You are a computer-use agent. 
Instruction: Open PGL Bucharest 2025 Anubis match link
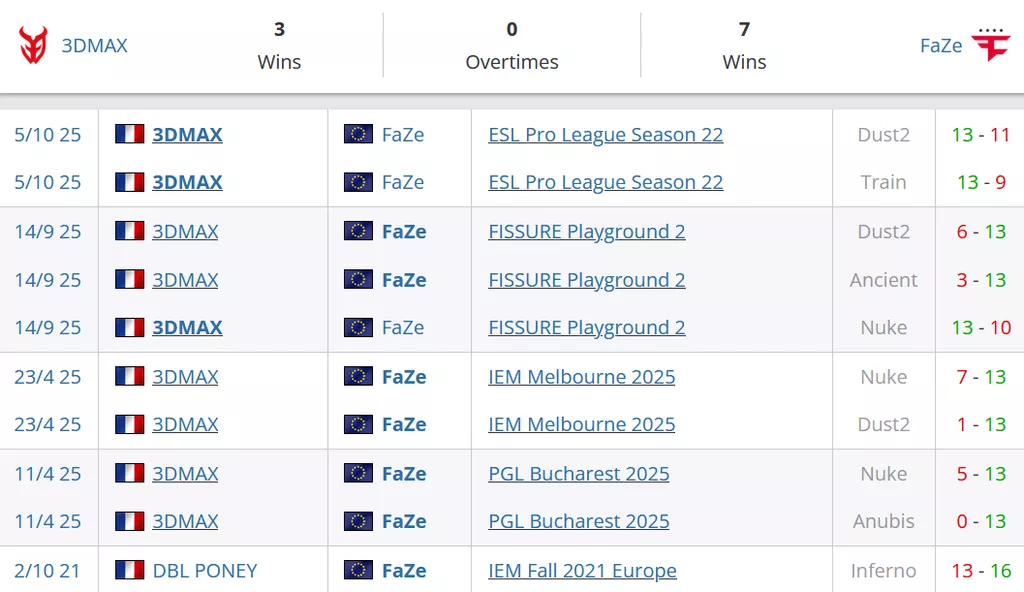578,521
